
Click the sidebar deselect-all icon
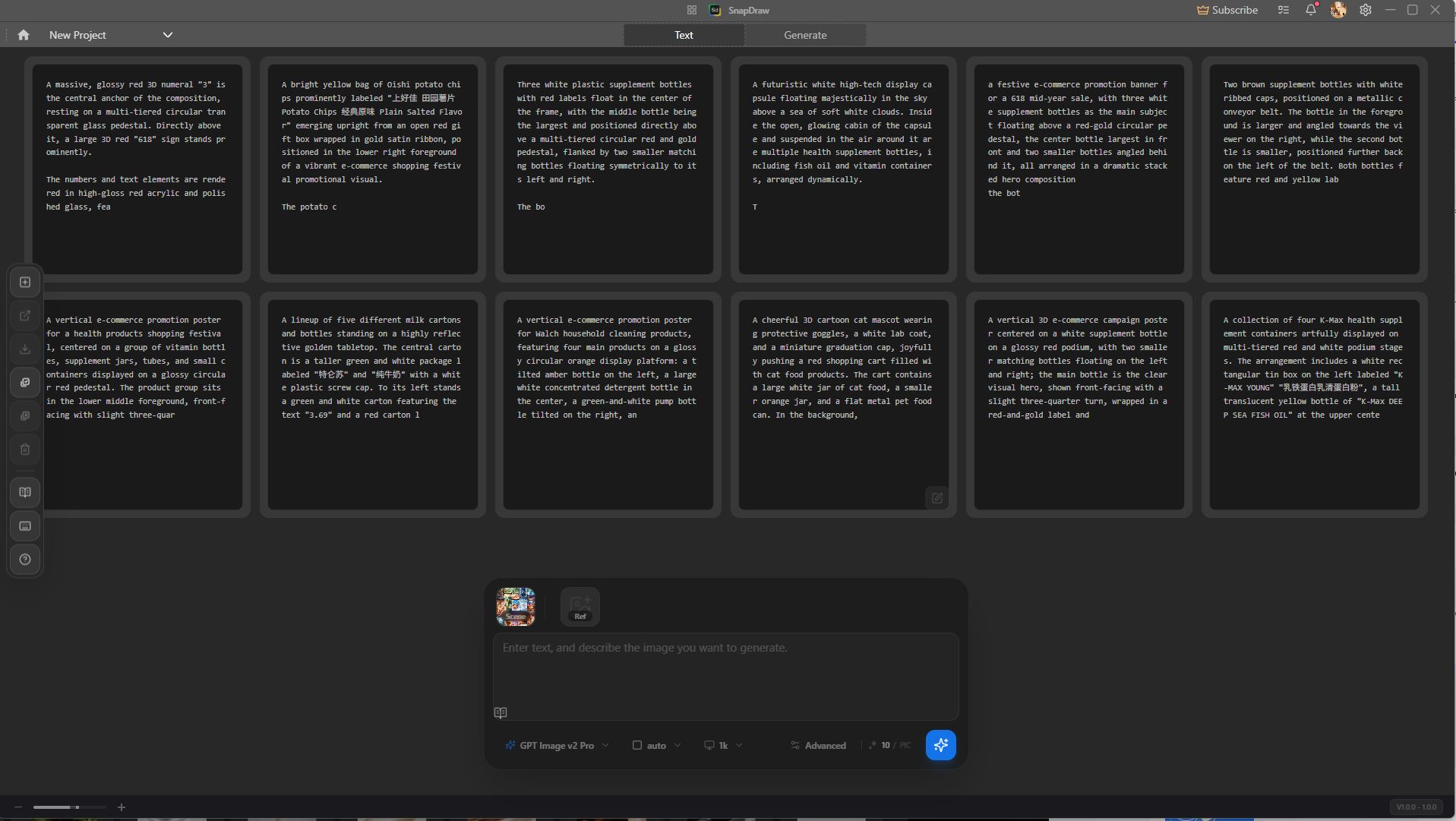coord(25,416)
